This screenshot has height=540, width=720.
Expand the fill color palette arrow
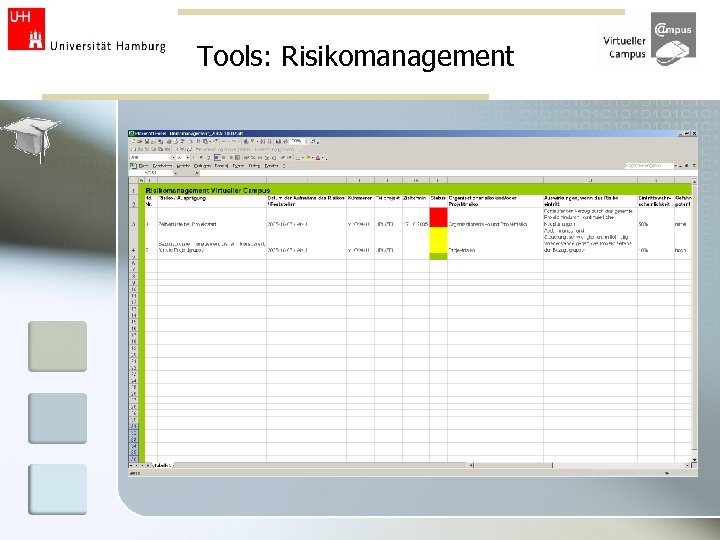coord(312,158)
